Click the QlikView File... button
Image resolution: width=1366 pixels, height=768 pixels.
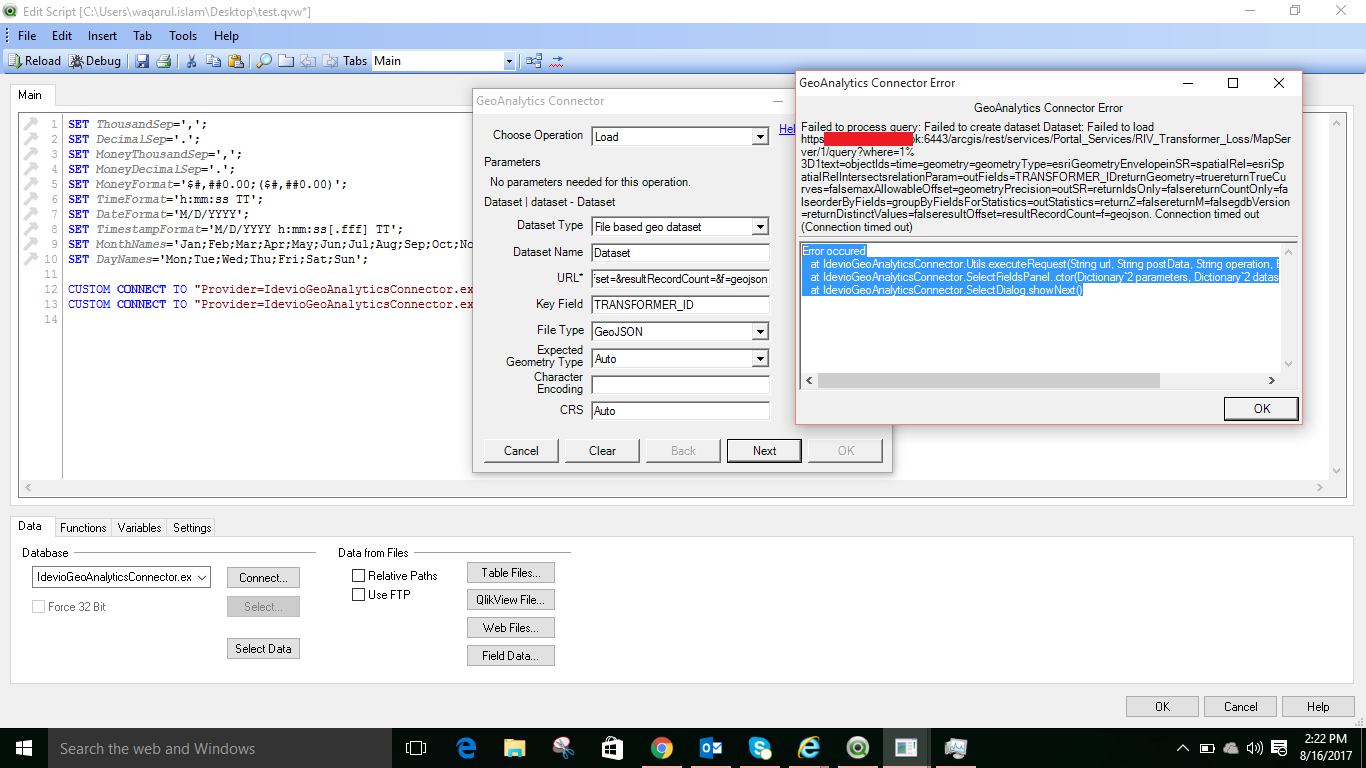pyautogui.click(x=510, y=599)
